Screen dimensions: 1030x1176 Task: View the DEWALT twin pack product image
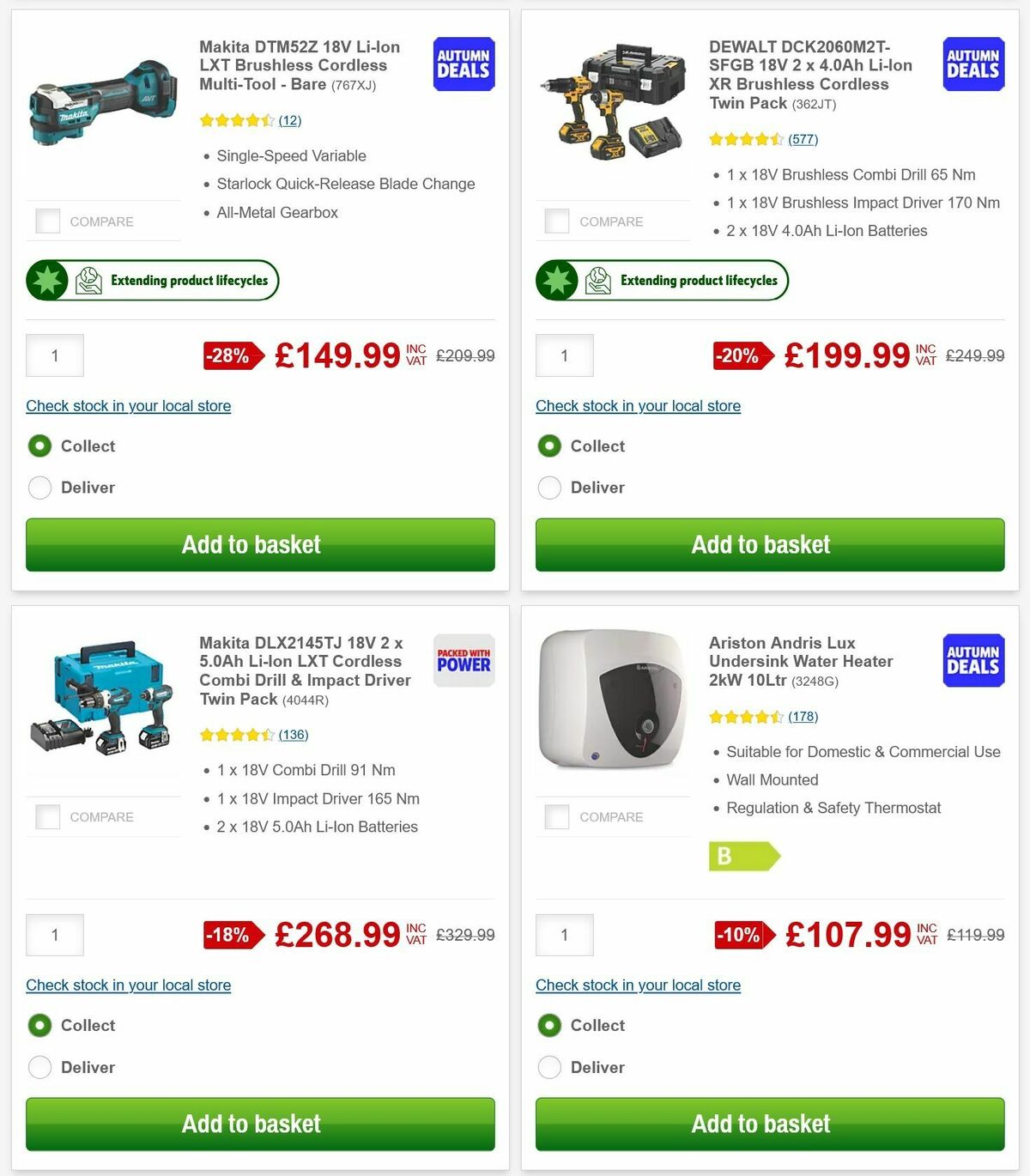pos(612,99)
